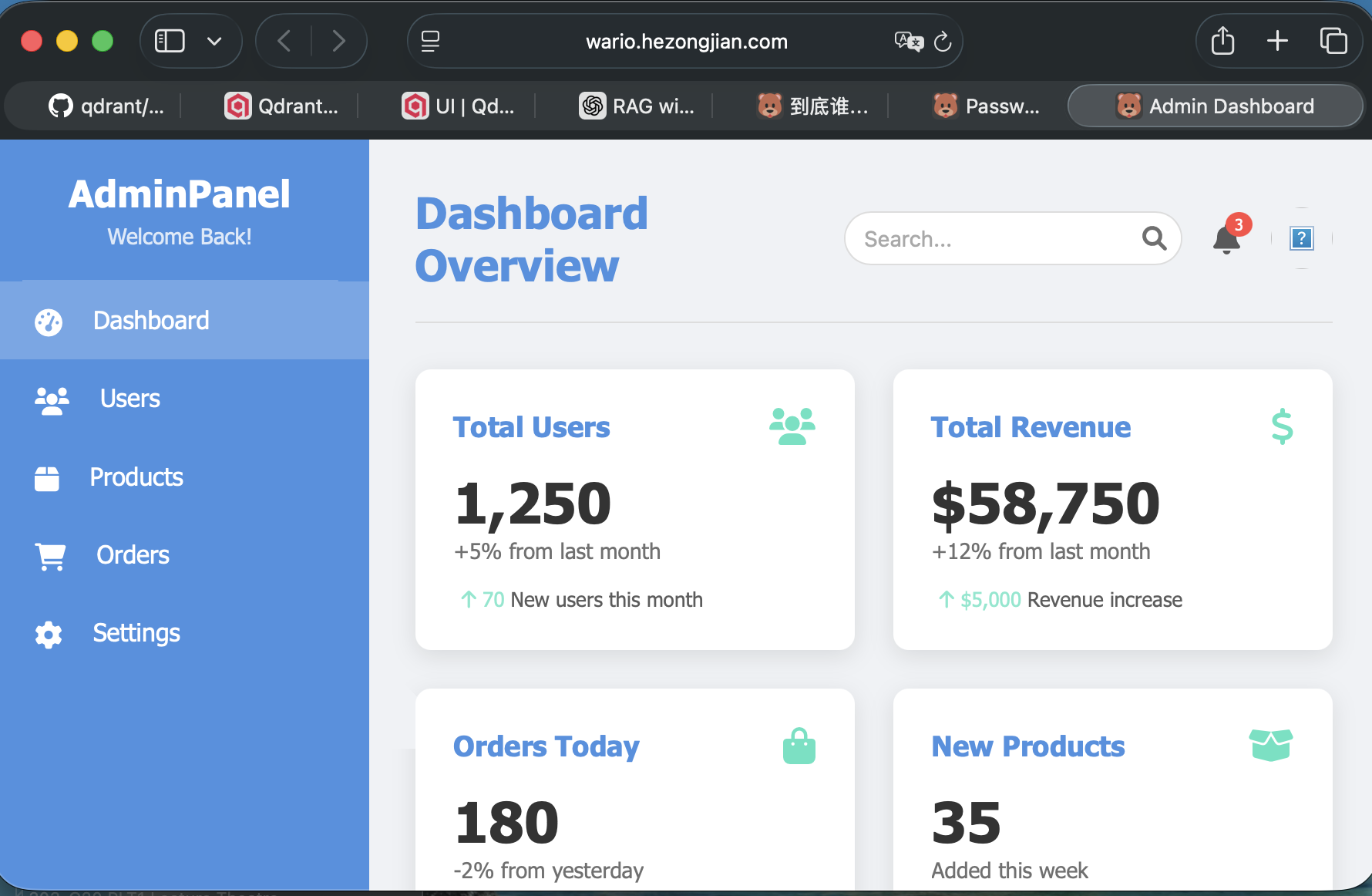Switch to the RAG wi... browser tab
Screen dimensions: 1372x896
(x=638, y=106)
